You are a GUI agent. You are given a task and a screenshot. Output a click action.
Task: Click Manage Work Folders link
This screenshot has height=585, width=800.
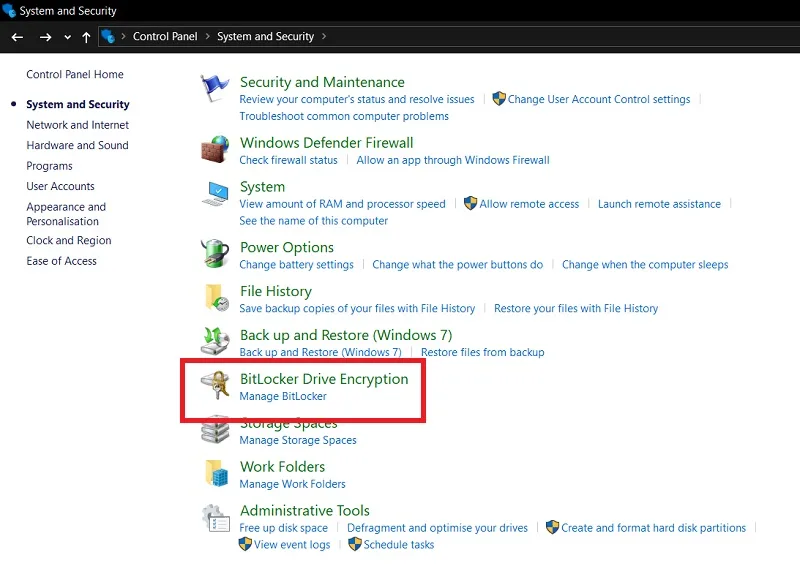pyautogui.click(x=292, y=484)
